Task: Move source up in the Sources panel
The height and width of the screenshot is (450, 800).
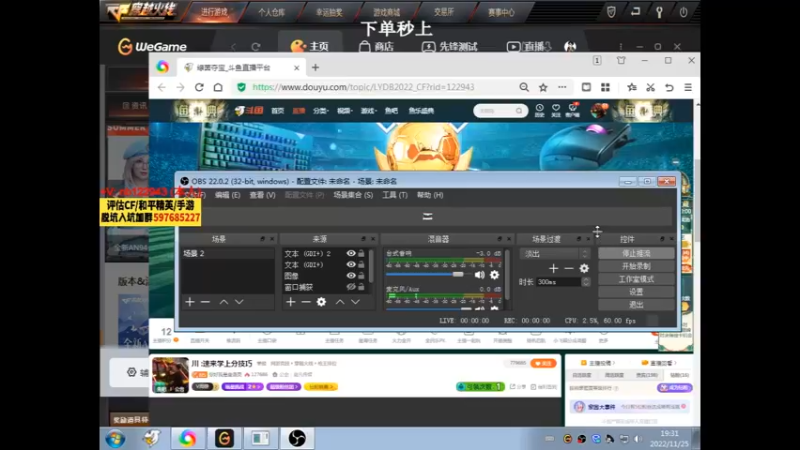Action: [340, 302]
